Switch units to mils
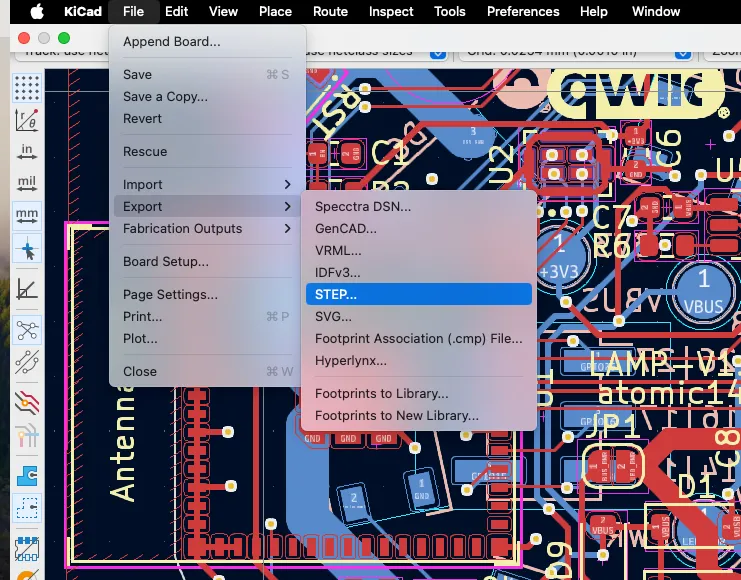This screenshot has height=580, width=741. pos(26,184)
